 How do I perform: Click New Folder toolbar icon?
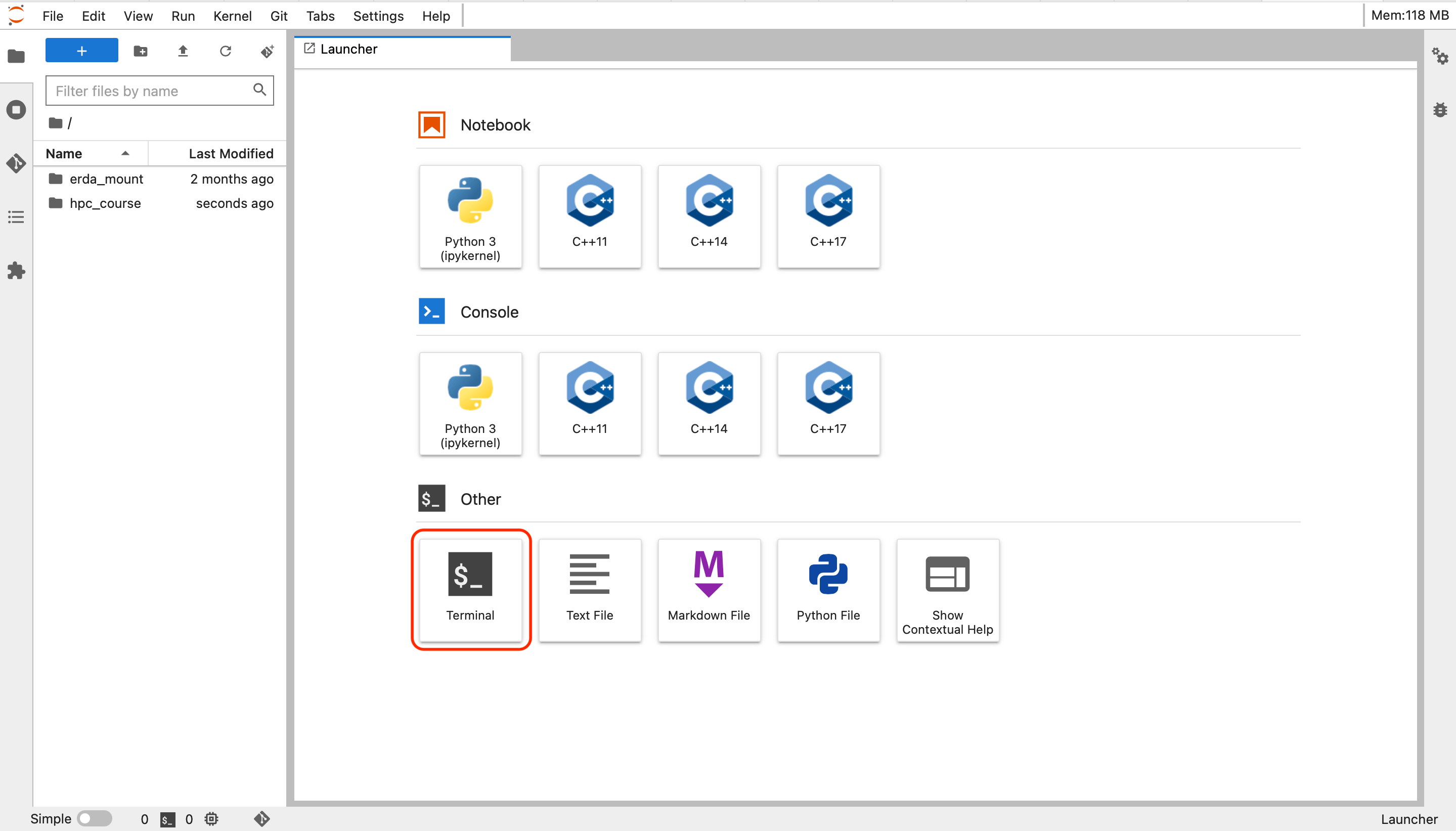click(x=141, y=51)
